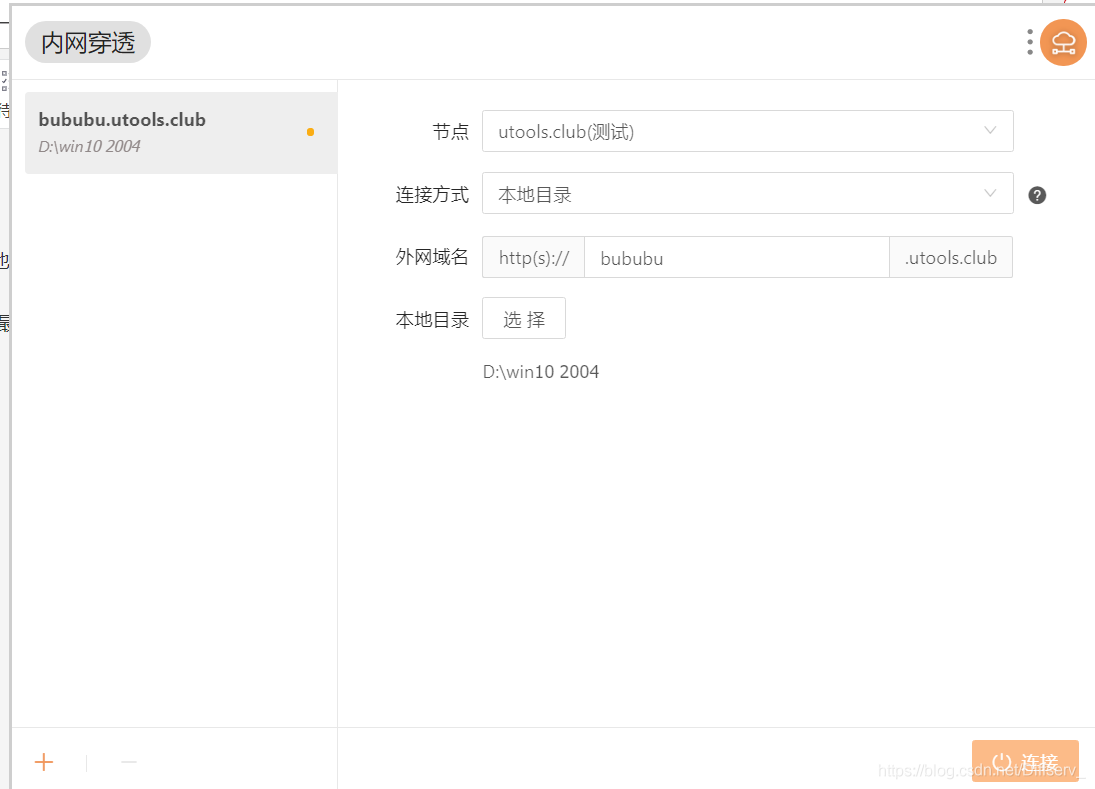
Task: Click the 选择 button for local directory
Action: click(524, 318)
